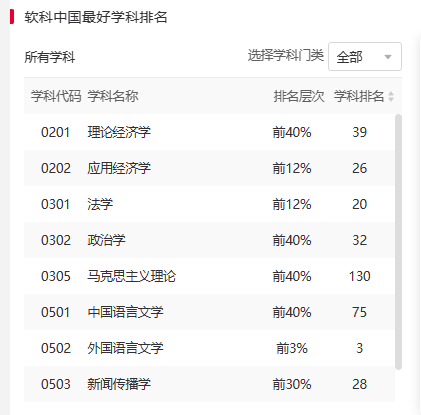
Task: Click rank value 130 for 马克思主义理论
Action: click(x=359, y=276)
